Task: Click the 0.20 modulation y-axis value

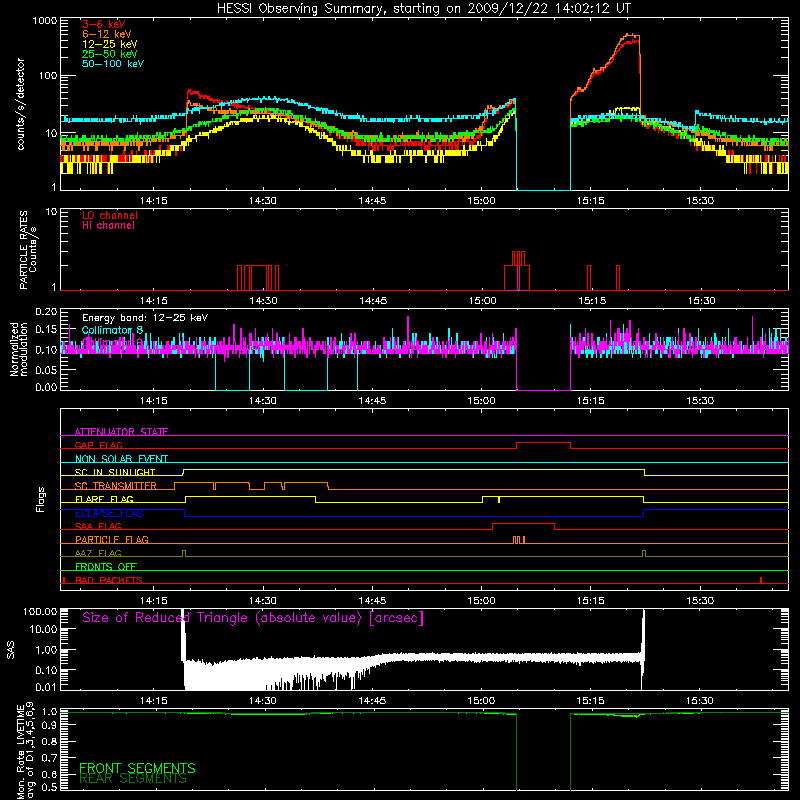Action: [x=46, y=311]
